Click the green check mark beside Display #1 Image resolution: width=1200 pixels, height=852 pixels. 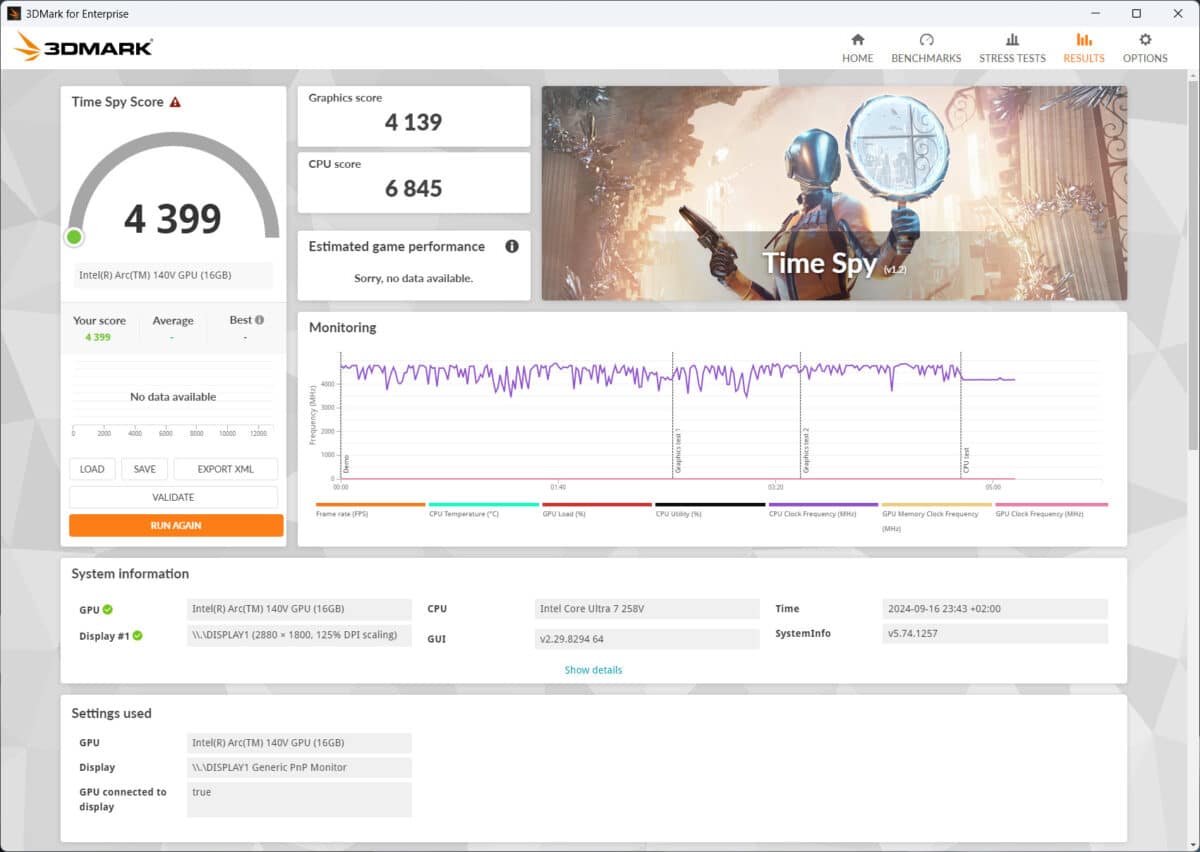click(x=138, y=635)
